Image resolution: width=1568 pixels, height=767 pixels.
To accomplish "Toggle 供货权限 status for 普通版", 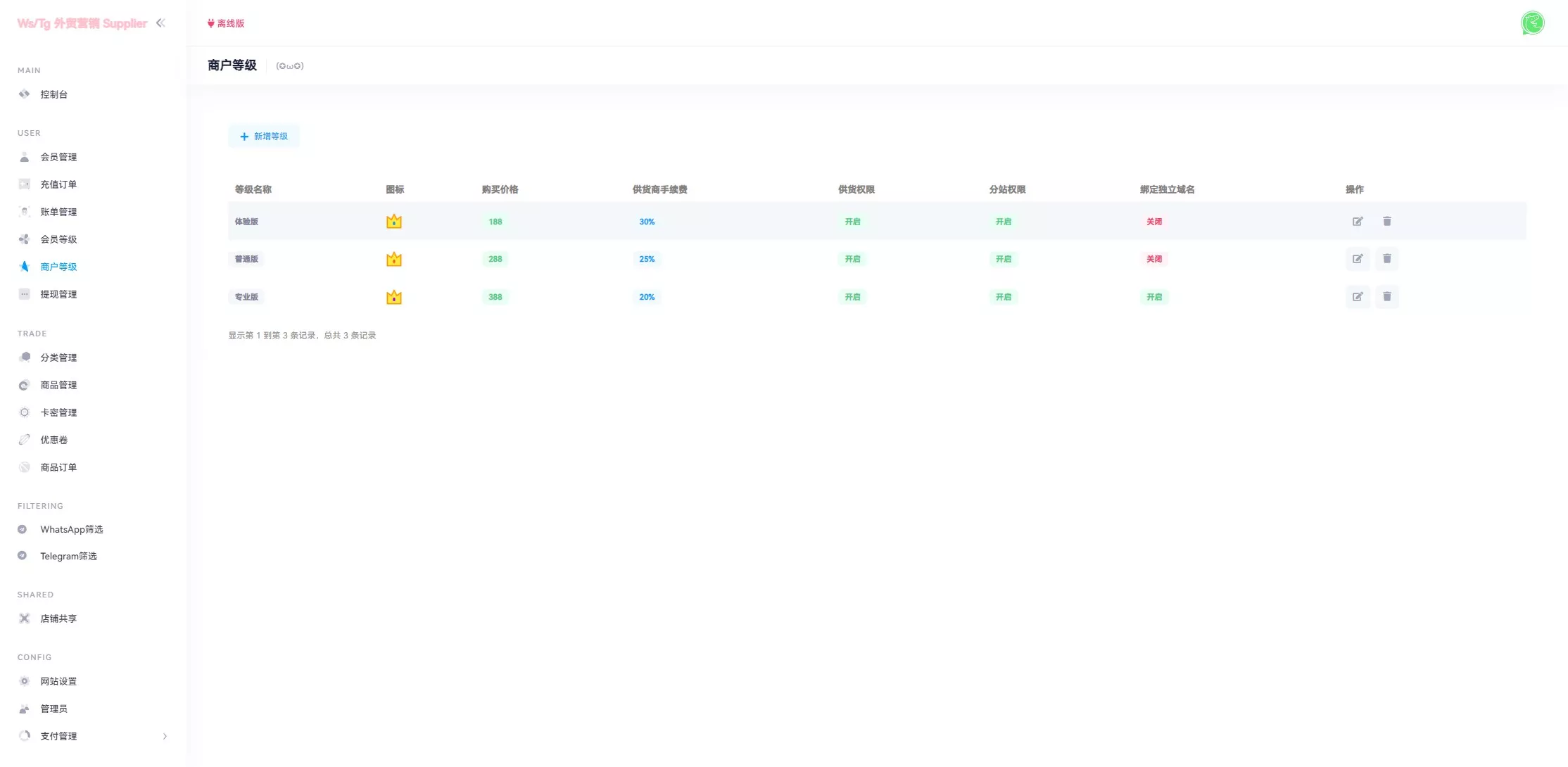I will (x=852, y=259).
